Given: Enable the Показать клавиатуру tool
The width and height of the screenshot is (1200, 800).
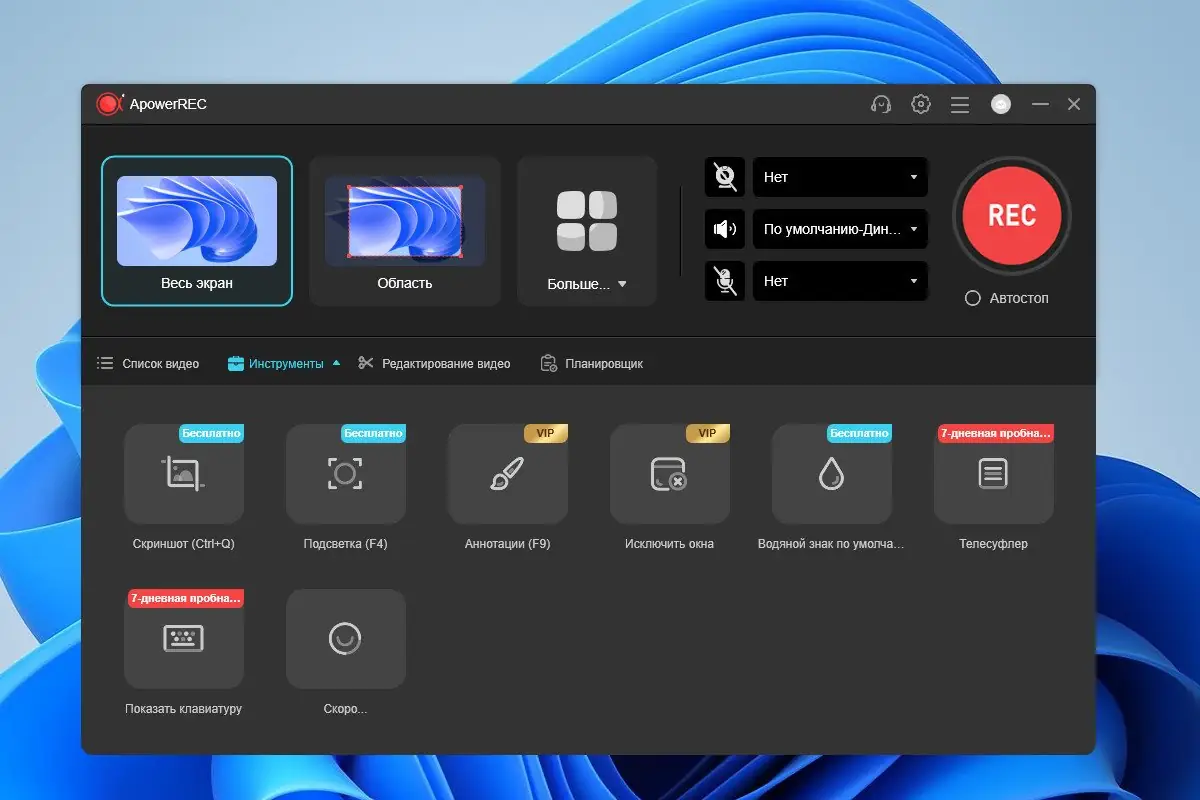Looking at the screenshot, I should pyautogui.click(x=184, y=639).
